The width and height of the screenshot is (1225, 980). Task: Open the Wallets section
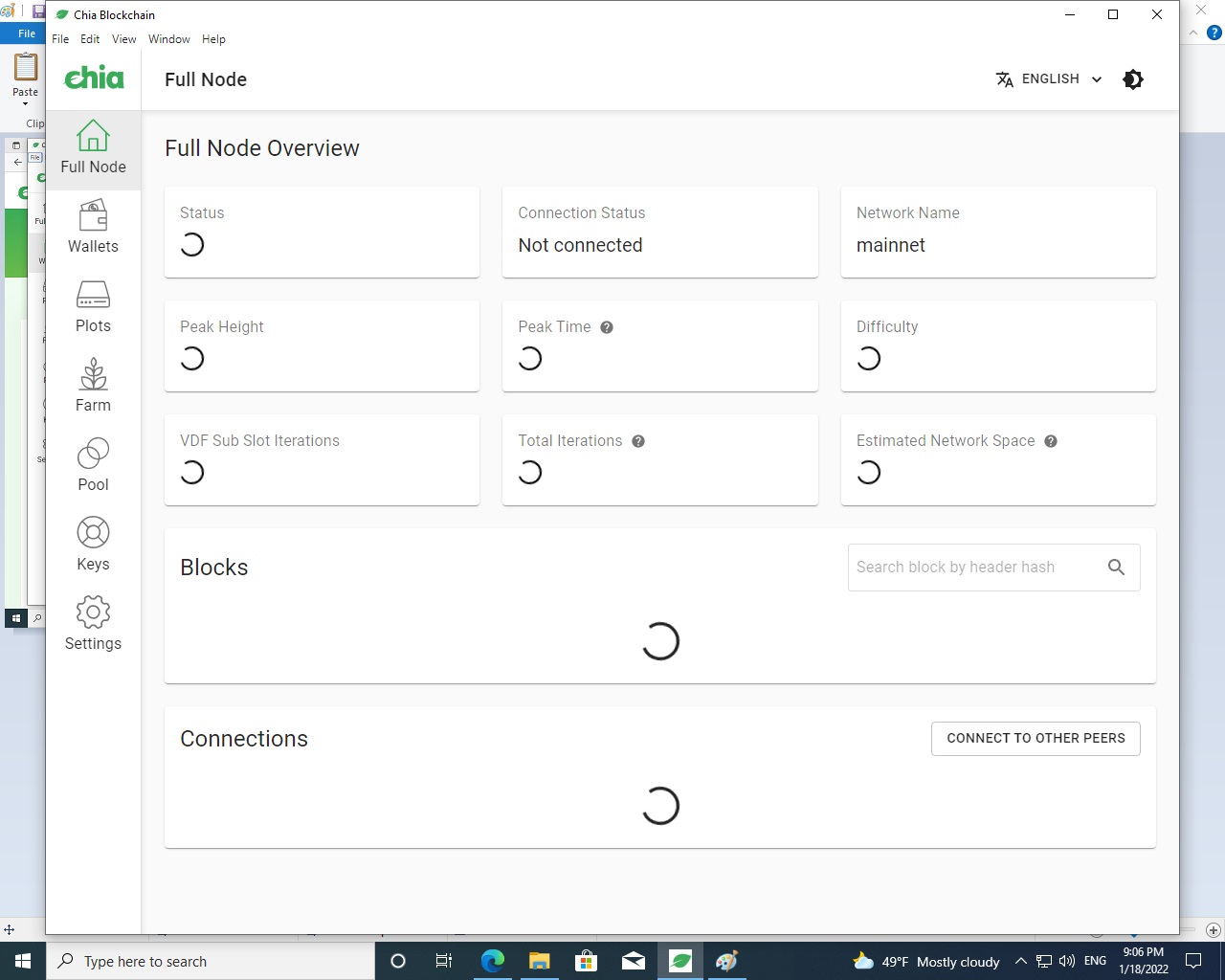[93, 228]
